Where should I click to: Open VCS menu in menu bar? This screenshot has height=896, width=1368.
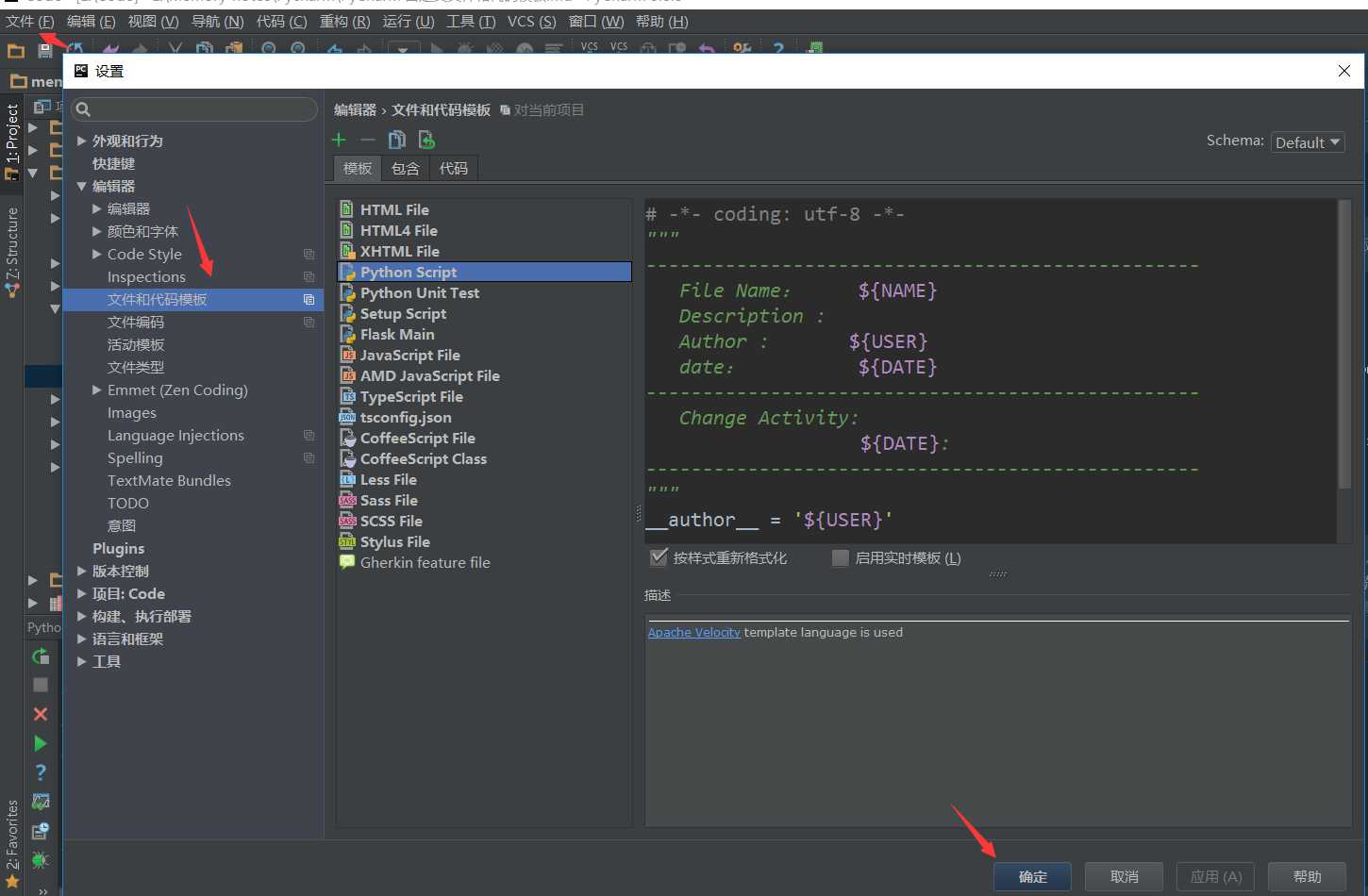coord(532,21)
